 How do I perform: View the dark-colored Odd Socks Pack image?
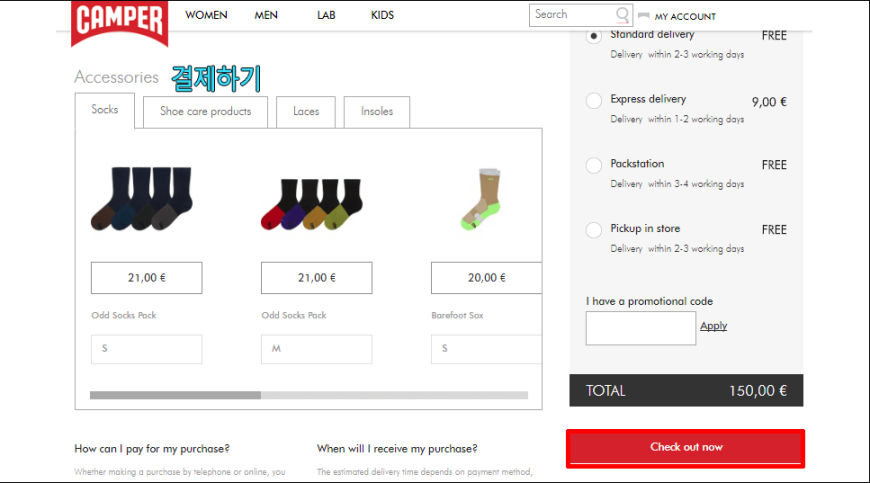click(142, 198)
